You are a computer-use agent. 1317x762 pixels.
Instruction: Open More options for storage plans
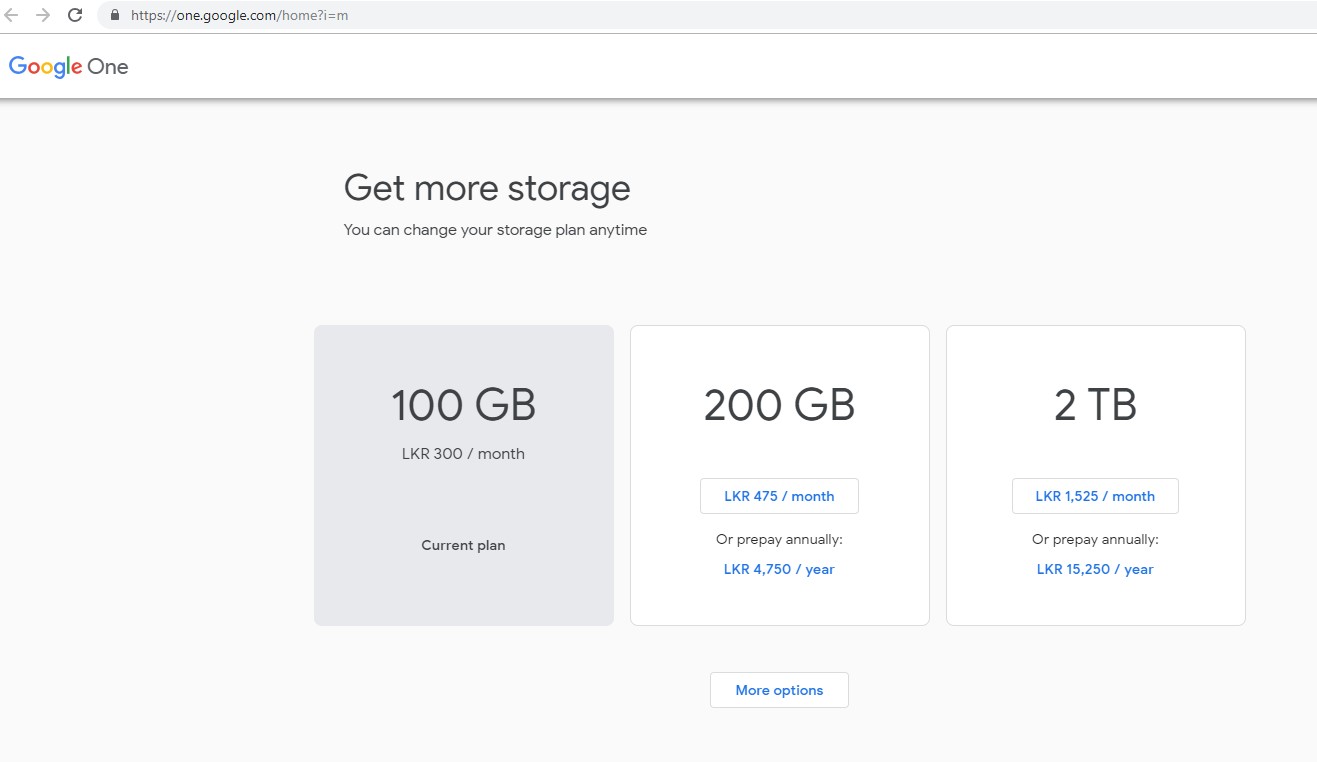tap(779, 690)
